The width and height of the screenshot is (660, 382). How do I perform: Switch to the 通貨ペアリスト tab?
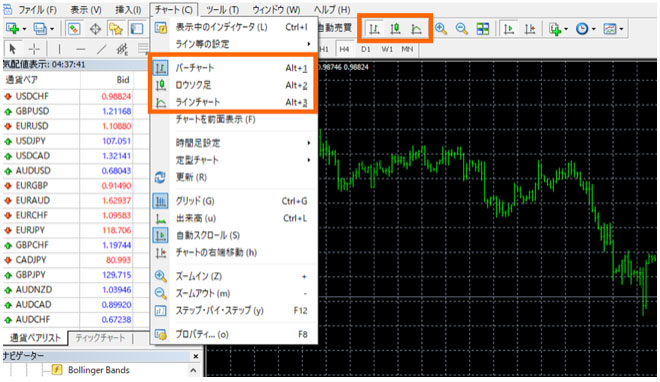35,338
